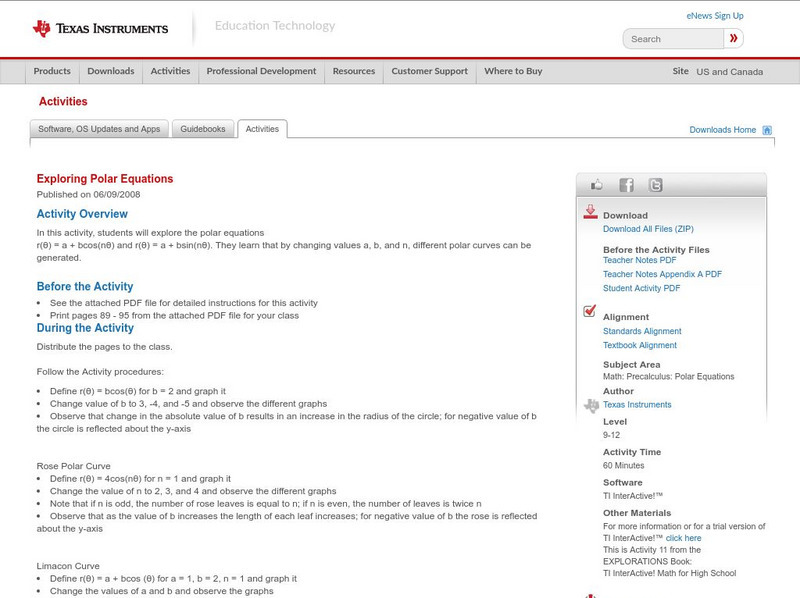This screenshot has width=800, height=598.
Task: Select the Activities tab
Action: click(262, 129)
